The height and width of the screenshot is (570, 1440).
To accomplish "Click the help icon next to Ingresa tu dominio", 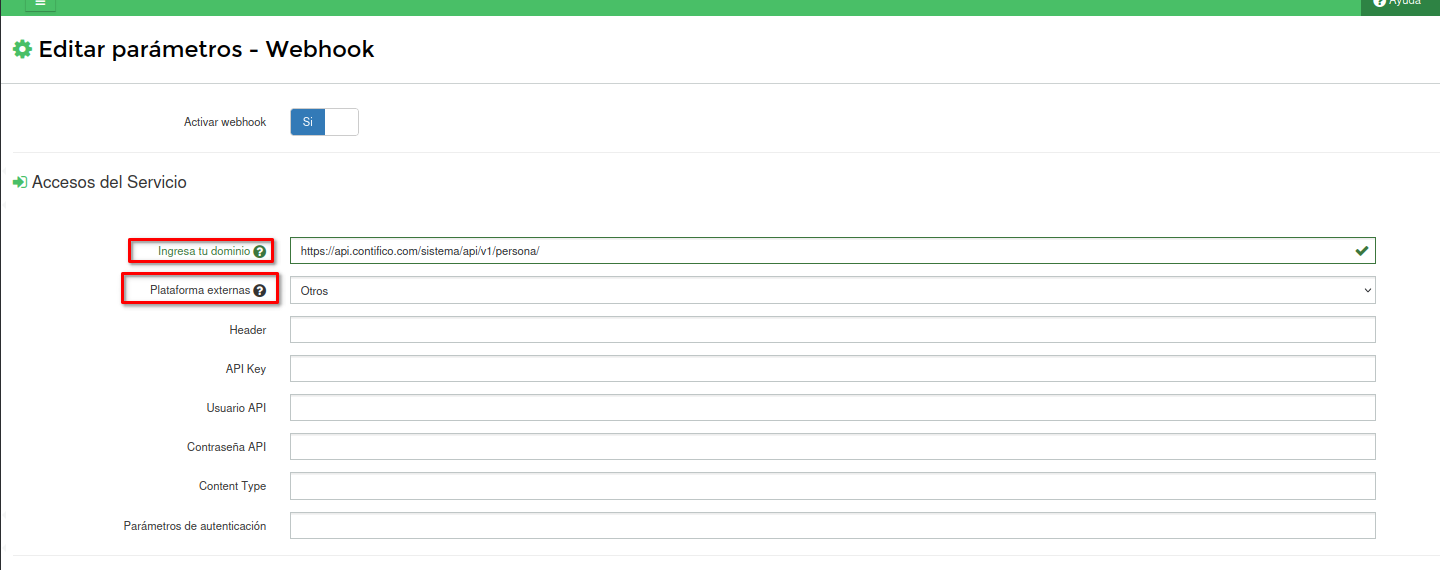I will (260, 252).
